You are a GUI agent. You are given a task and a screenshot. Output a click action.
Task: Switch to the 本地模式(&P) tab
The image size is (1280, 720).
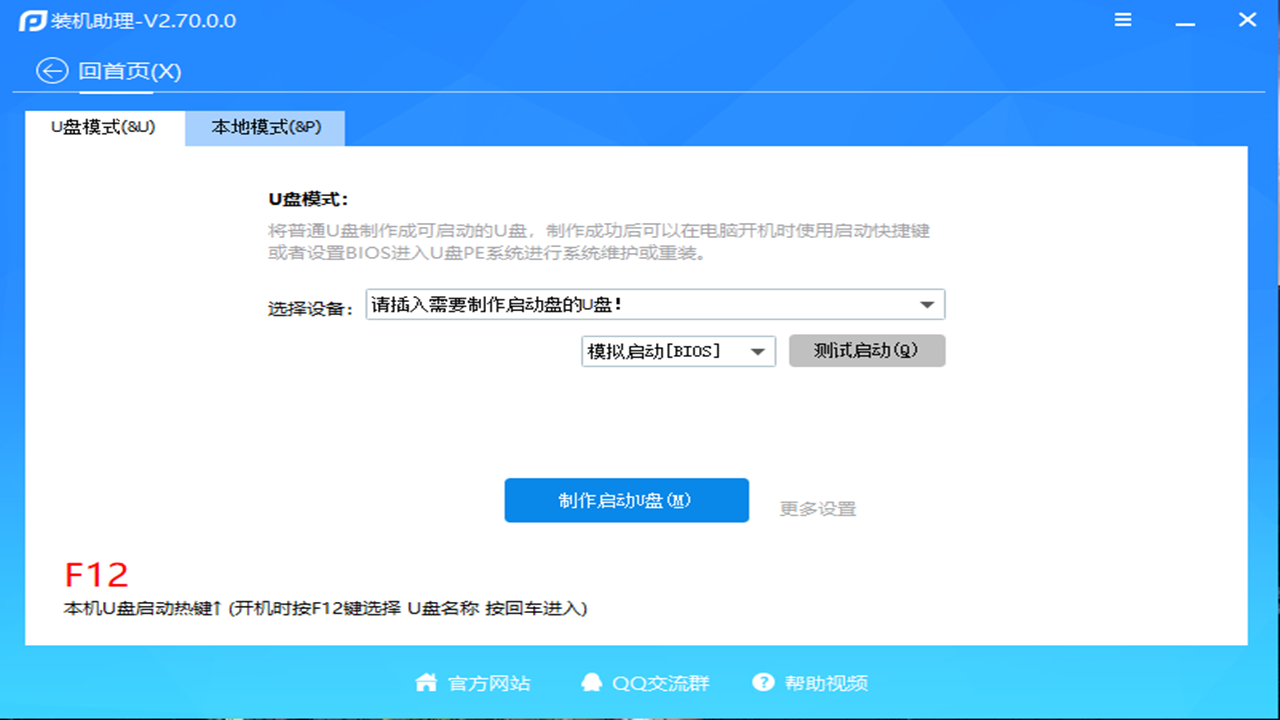tap(264, 128)
